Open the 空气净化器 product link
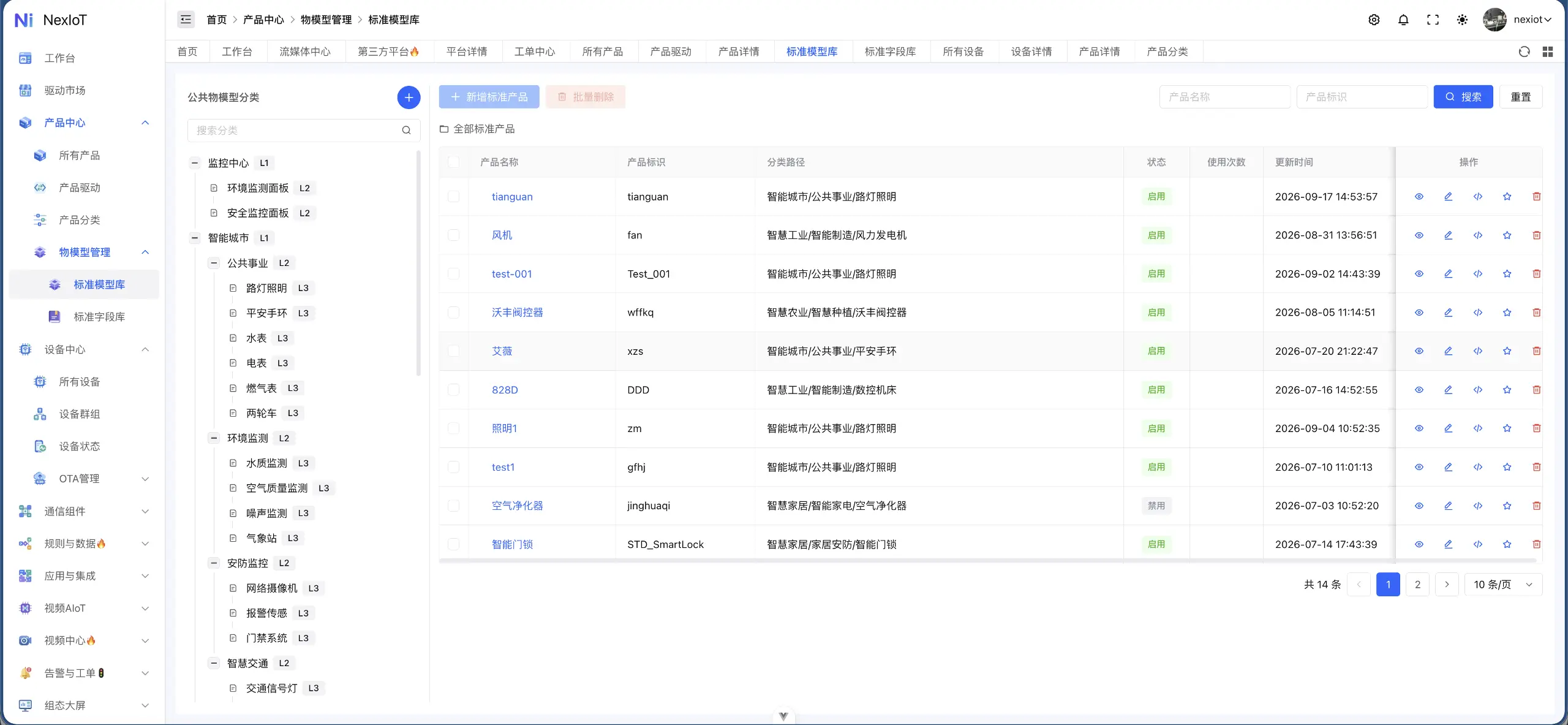Viewport: 1568px width, 725px height. click(517, 506)
